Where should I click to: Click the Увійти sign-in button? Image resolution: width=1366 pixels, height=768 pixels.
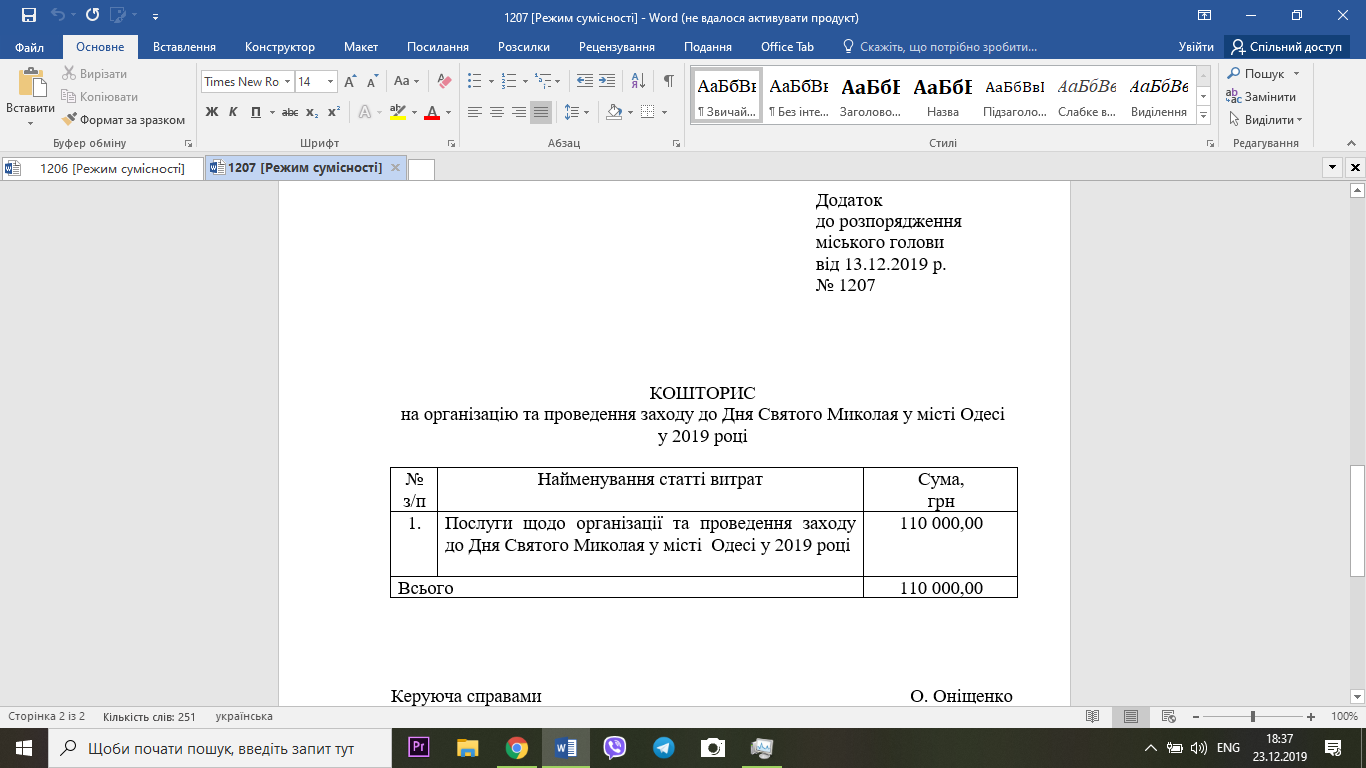point(1196,47)
